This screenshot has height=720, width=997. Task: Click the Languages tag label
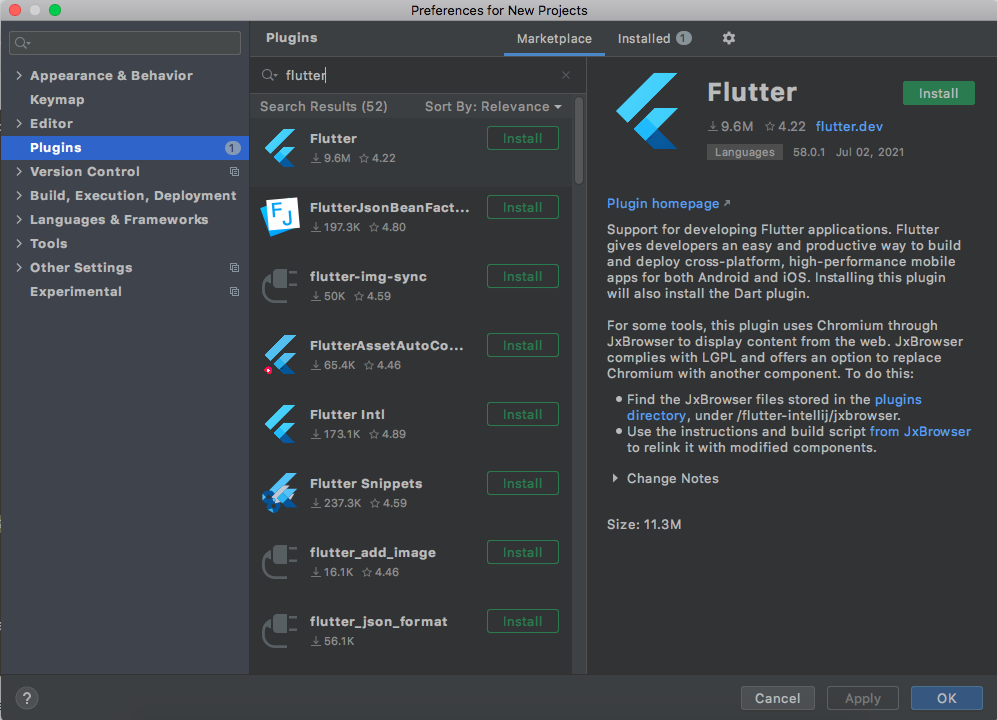coord(745,152)
